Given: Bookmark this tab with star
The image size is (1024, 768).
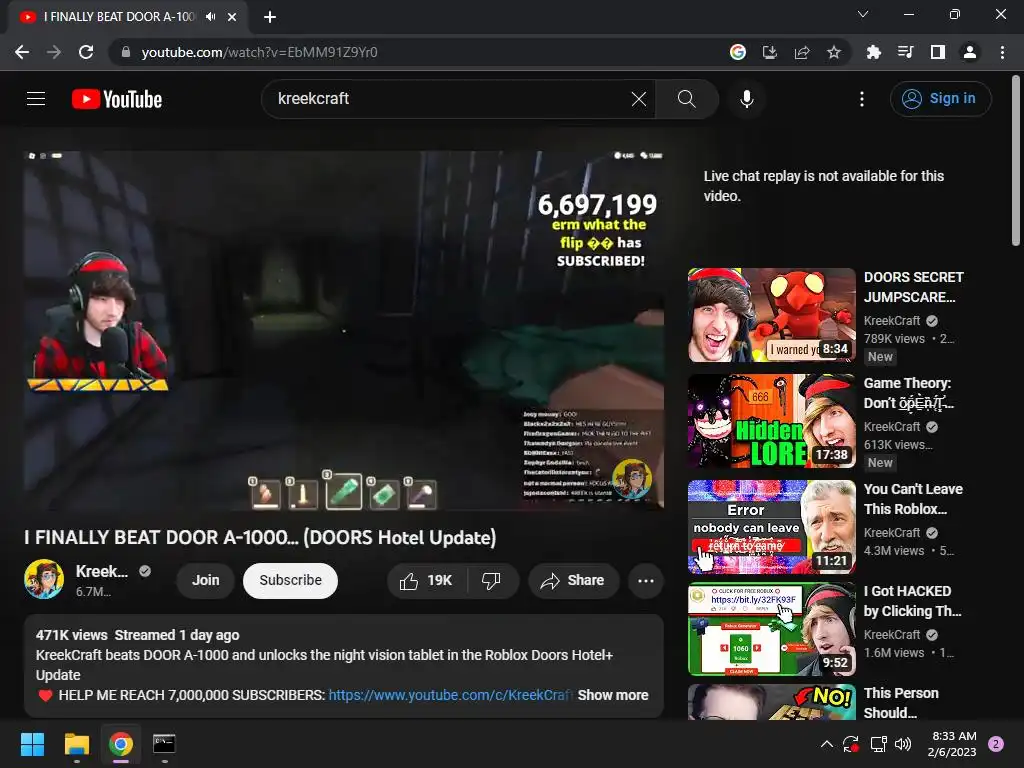Looking at the screenshot, I should click(x=834, y=52).
